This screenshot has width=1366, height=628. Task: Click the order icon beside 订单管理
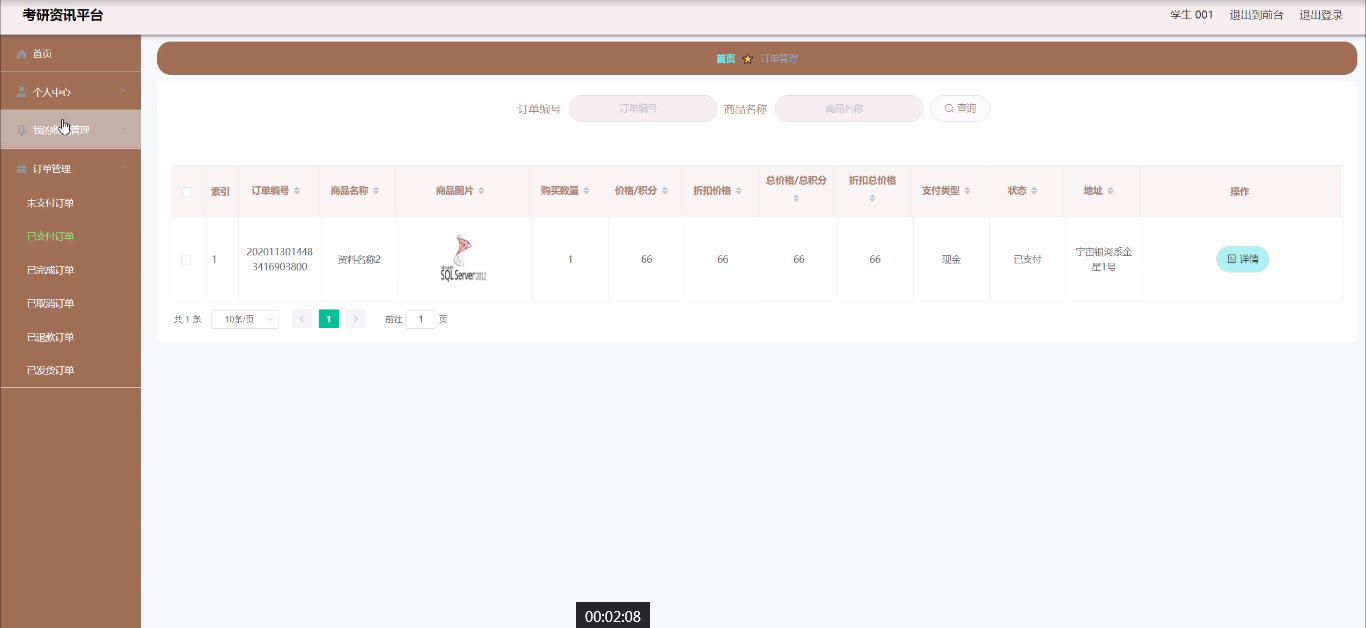click(21, 169)
